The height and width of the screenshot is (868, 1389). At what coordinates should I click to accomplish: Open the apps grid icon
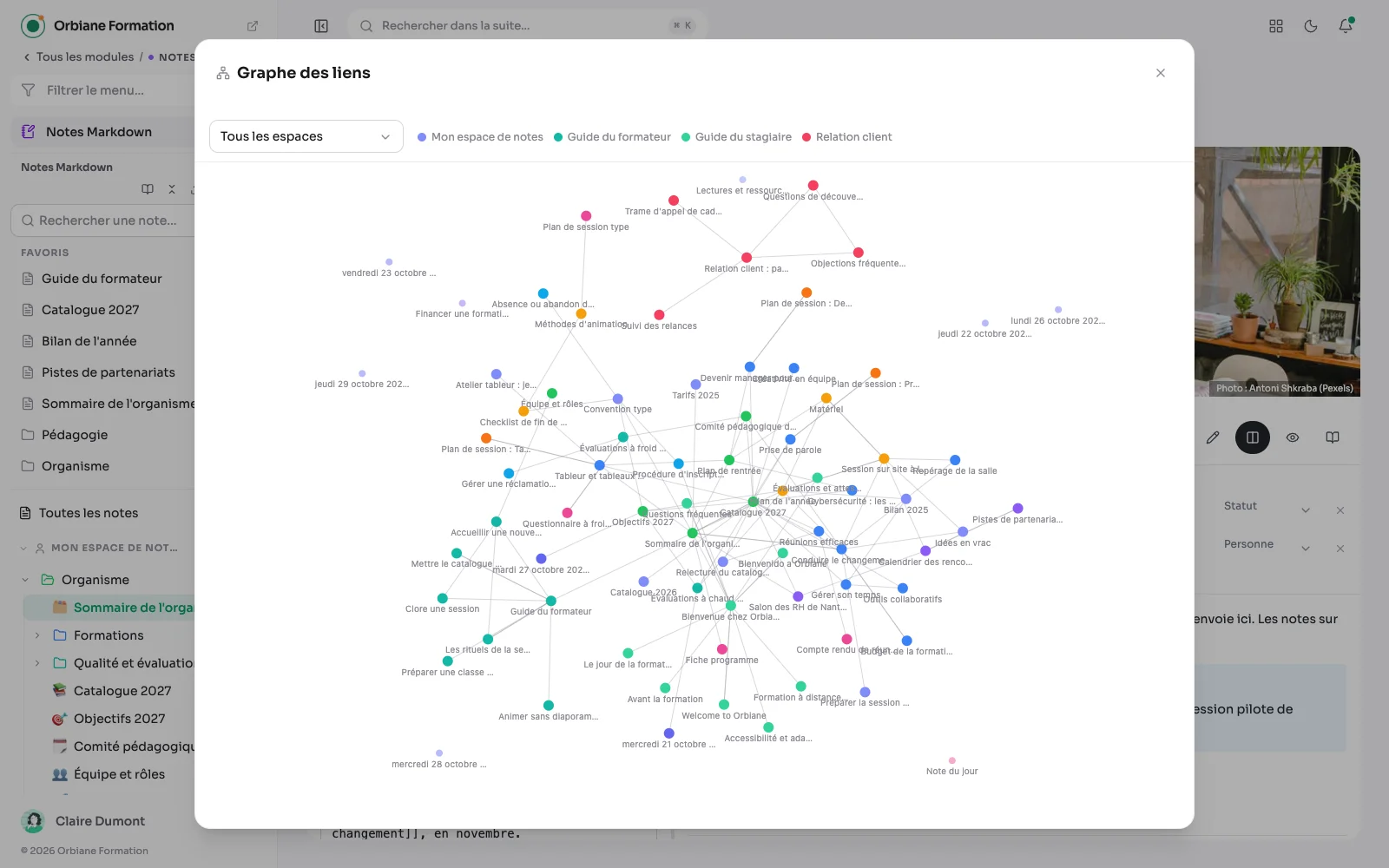click(1276, 26)
